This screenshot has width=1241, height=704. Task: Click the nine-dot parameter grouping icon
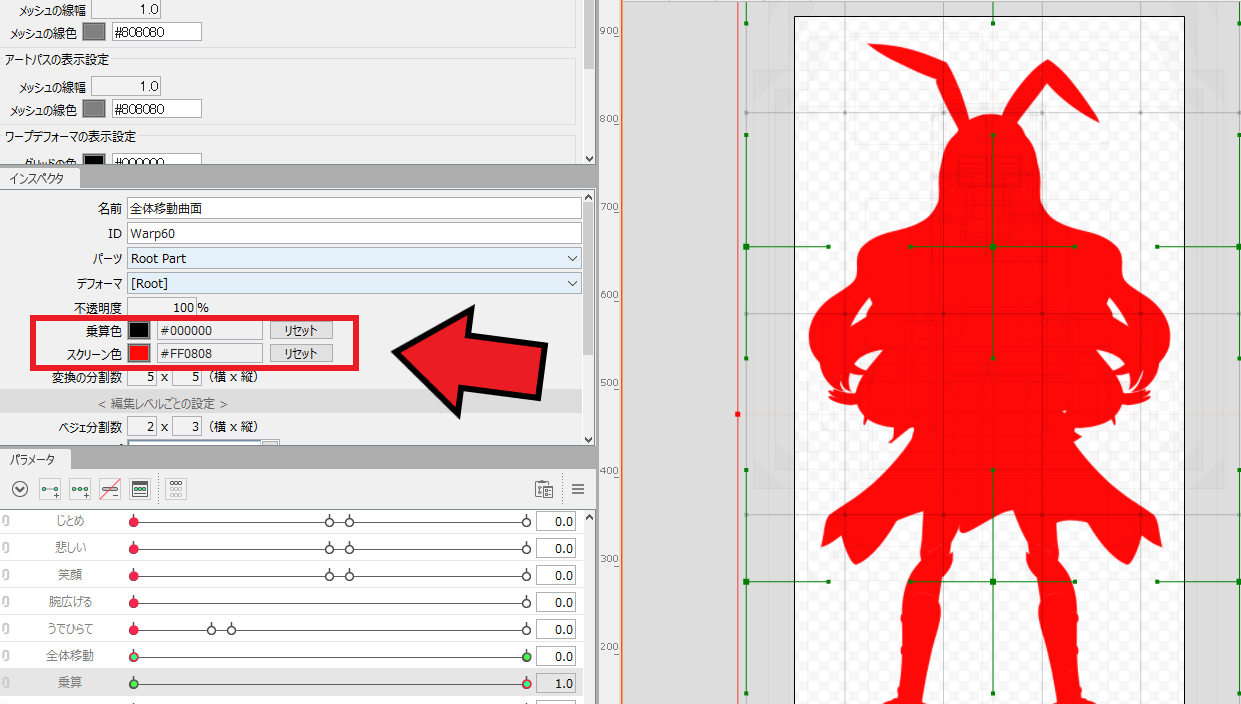(x=174, y=488)
